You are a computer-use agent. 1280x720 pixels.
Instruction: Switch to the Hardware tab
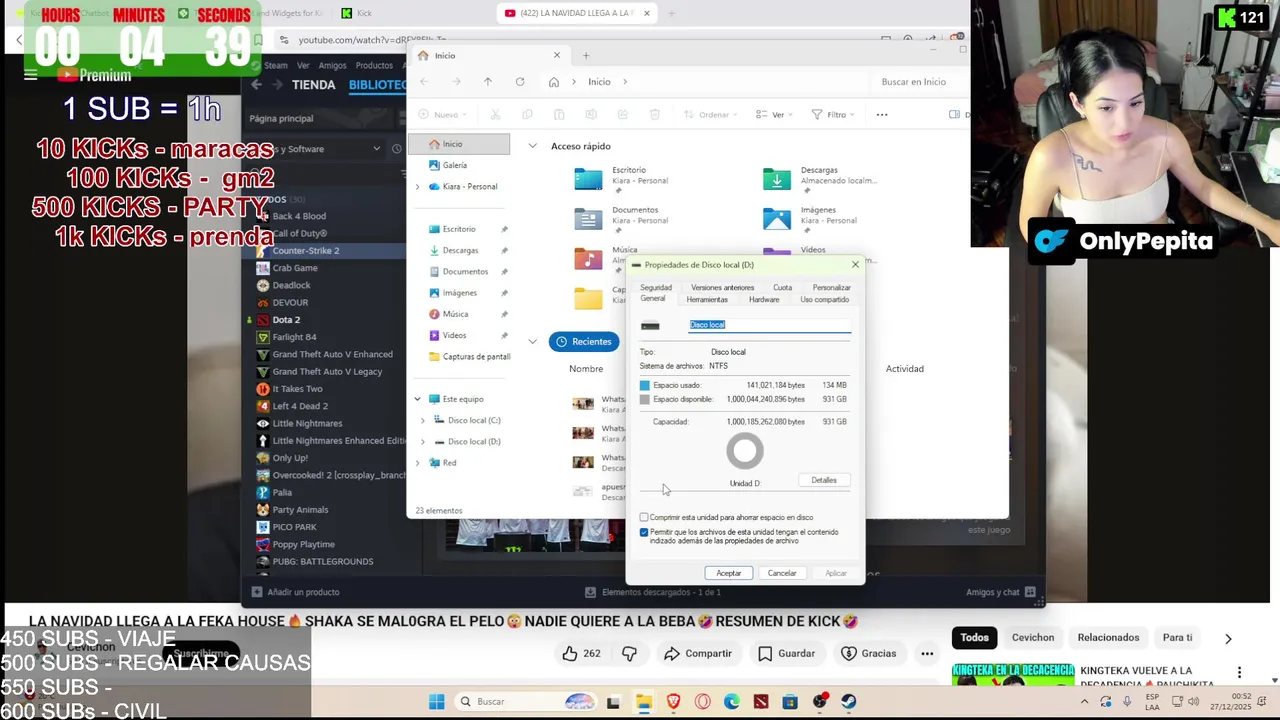(x=764, y=300)
